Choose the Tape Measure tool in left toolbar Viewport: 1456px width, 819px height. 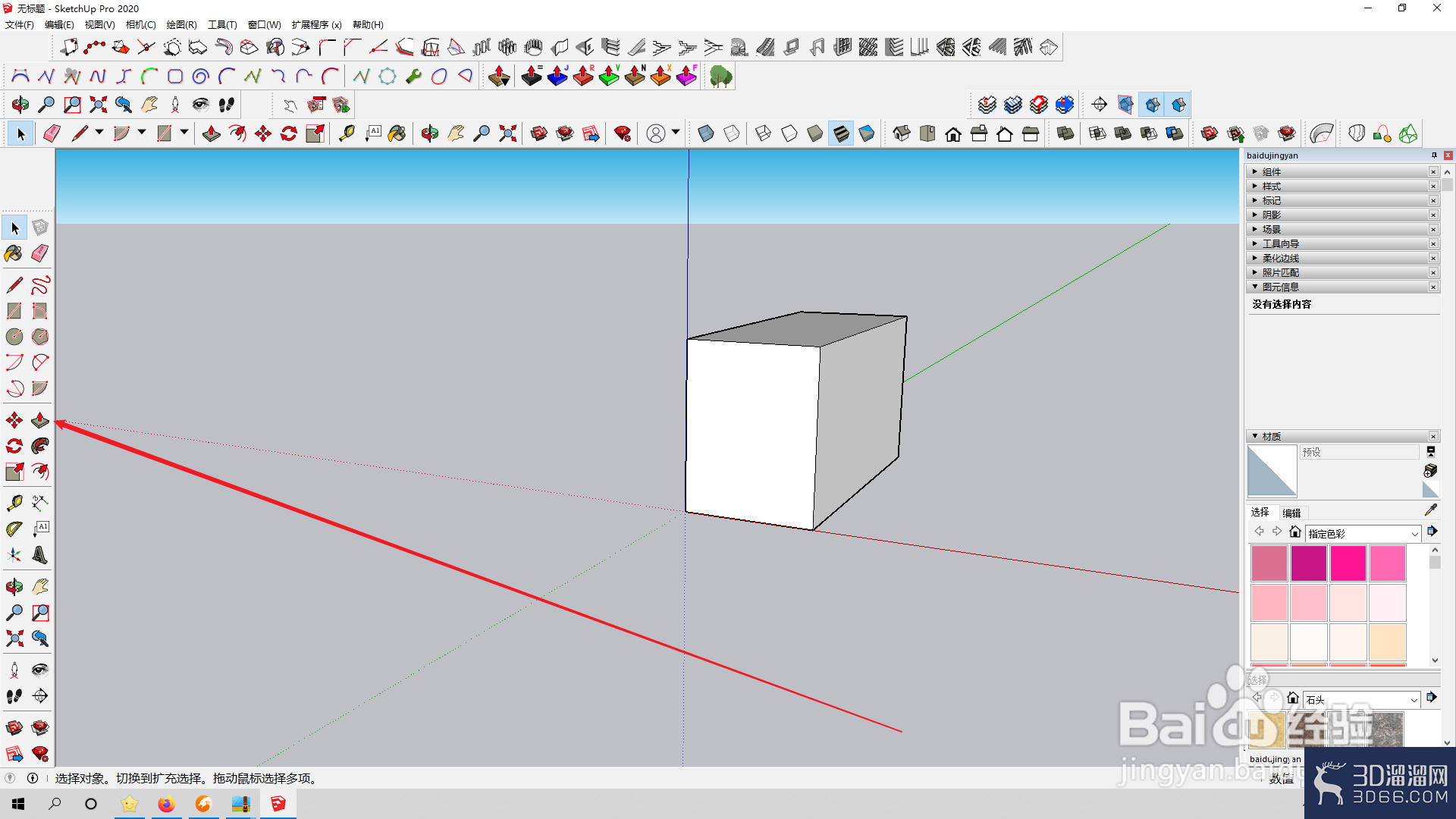(x=14, y=504)
